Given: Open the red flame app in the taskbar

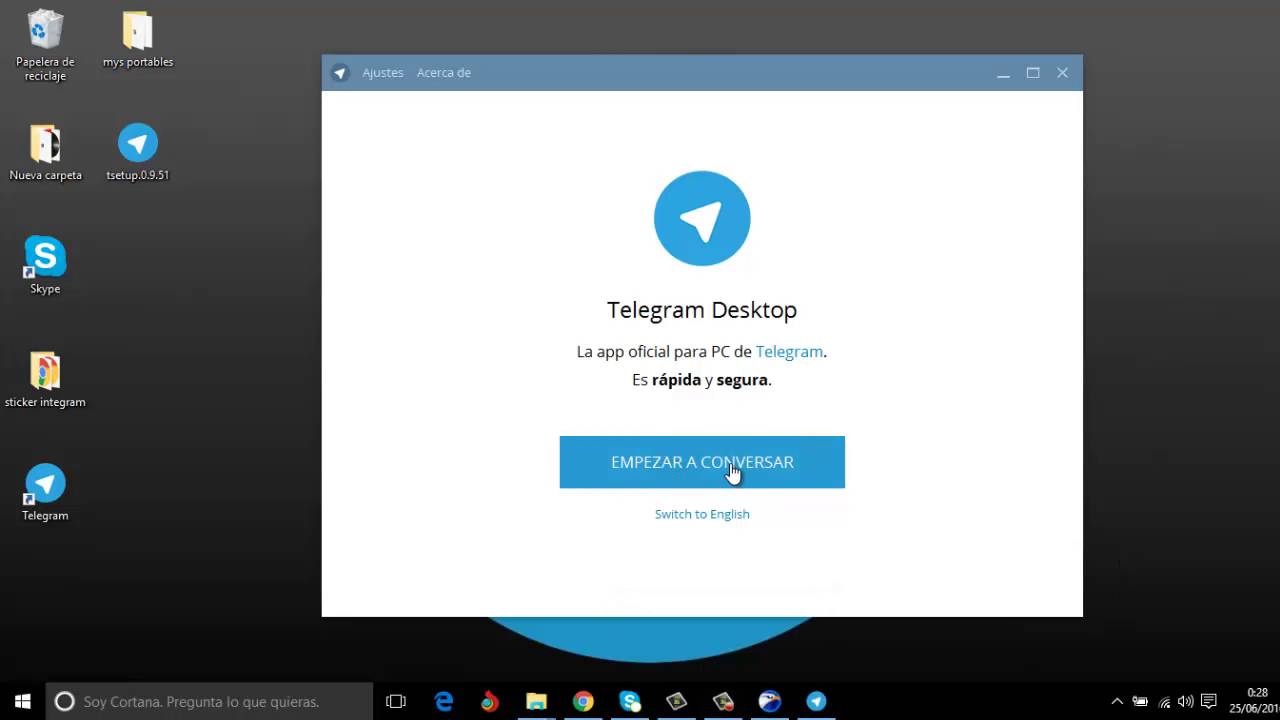Looking at the screenshot, I should (x=490, y=701).
